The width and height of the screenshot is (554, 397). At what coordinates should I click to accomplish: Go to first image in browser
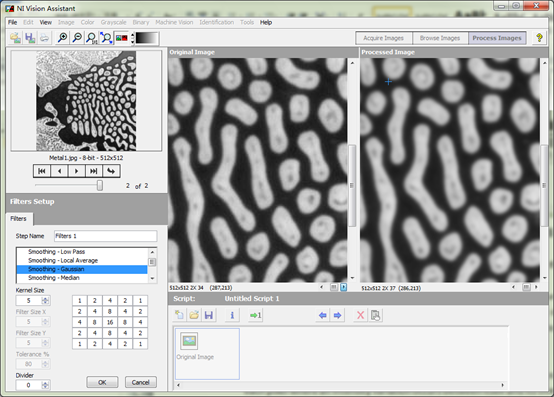pyautogui.click(x=42, y=171)
